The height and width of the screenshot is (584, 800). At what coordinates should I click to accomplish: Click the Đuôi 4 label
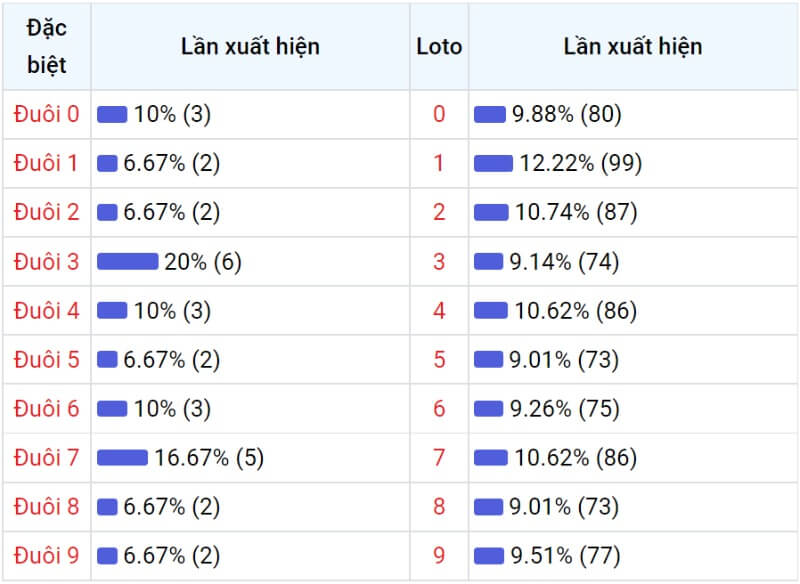click(x=46, y=311)
